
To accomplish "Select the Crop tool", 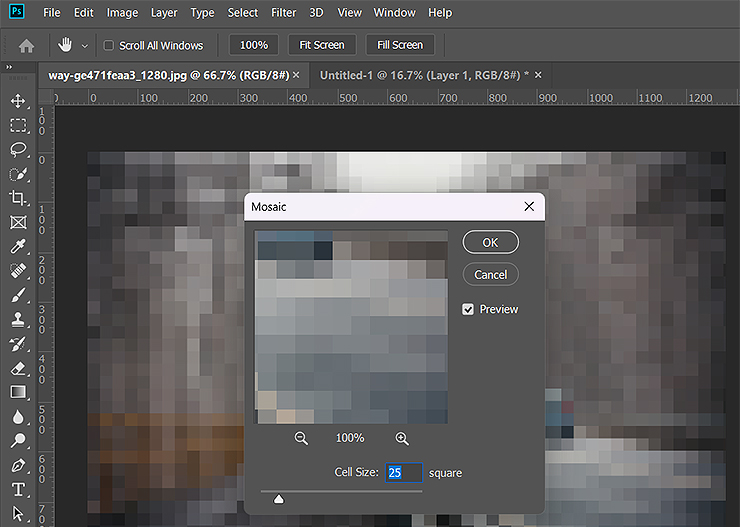I will pos(18,198).
